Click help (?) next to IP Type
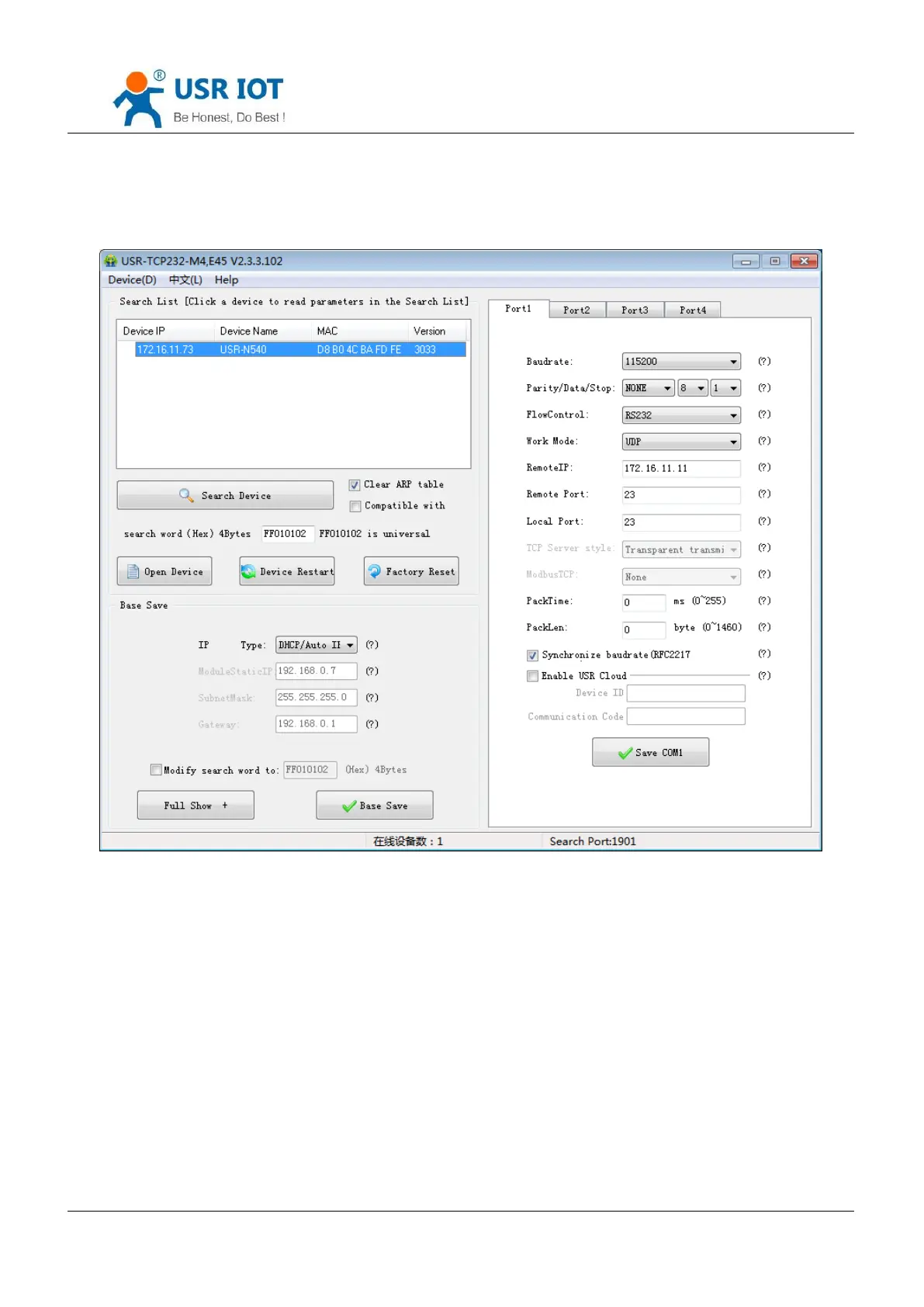This screenshot has width=924, height=1307. 372,645
